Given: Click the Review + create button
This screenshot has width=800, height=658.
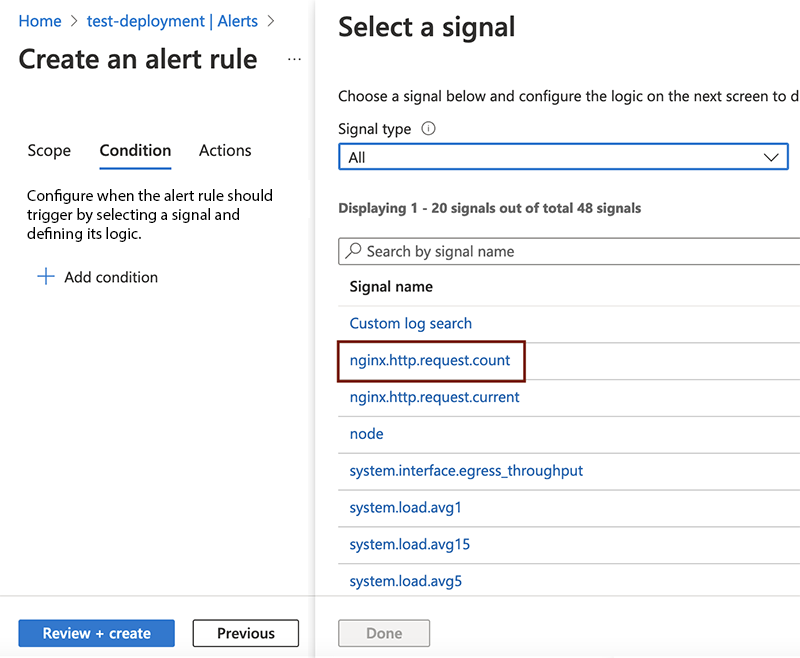Looking at the screenshot, I should [x=96, y=633].
